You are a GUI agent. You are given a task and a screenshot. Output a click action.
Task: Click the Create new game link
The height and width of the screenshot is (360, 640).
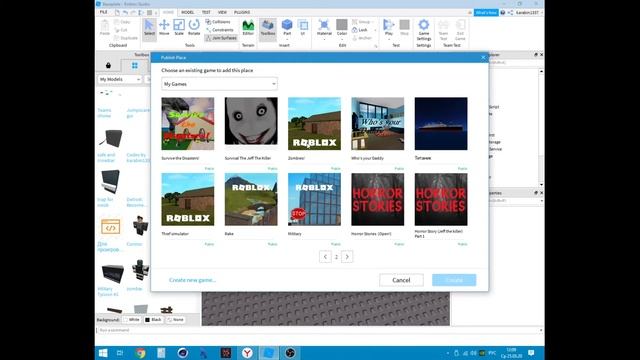point(192,280)
